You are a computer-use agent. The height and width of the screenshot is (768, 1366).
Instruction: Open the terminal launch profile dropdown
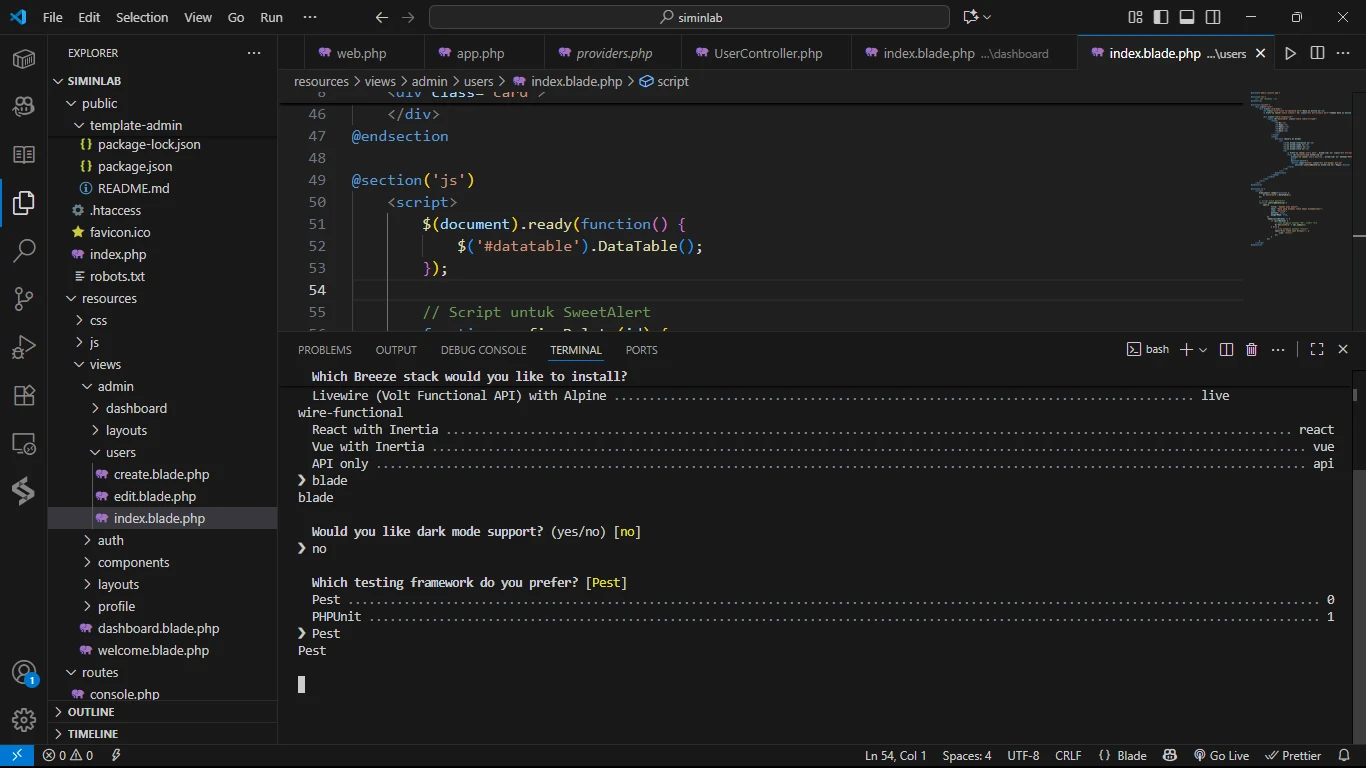coord(1203,350)
